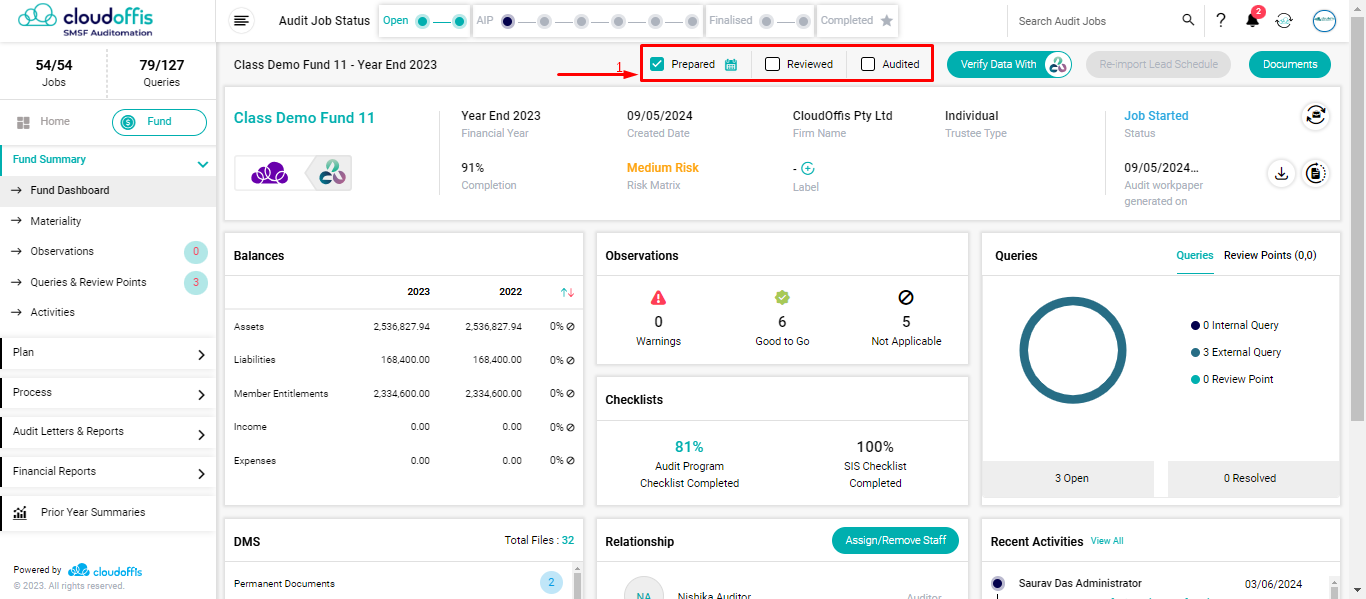
Task: Open notifications bell icon
Action: coord(1252,20)
